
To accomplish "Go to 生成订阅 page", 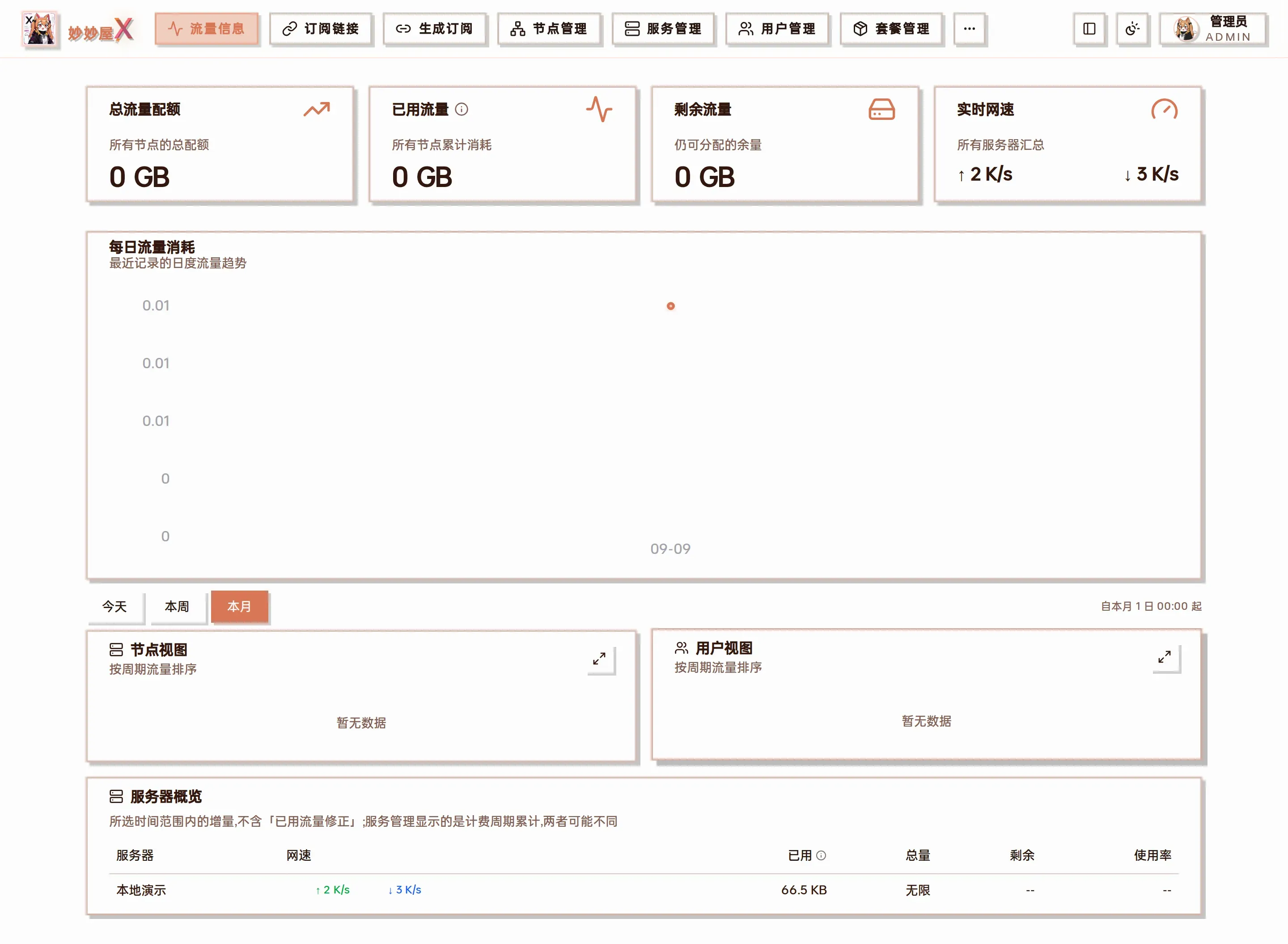I will pyautogui.click(x=435, y=29).
